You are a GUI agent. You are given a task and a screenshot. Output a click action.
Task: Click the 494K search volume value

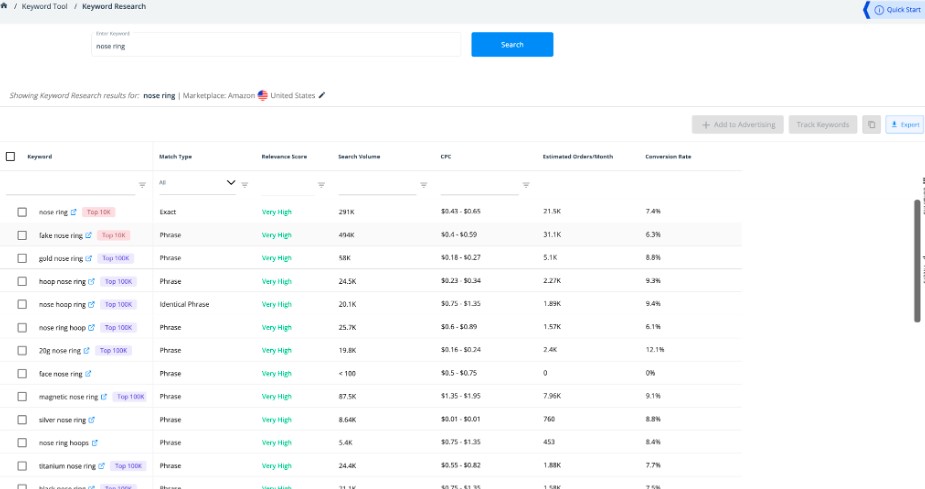click(x=346, y=235)
